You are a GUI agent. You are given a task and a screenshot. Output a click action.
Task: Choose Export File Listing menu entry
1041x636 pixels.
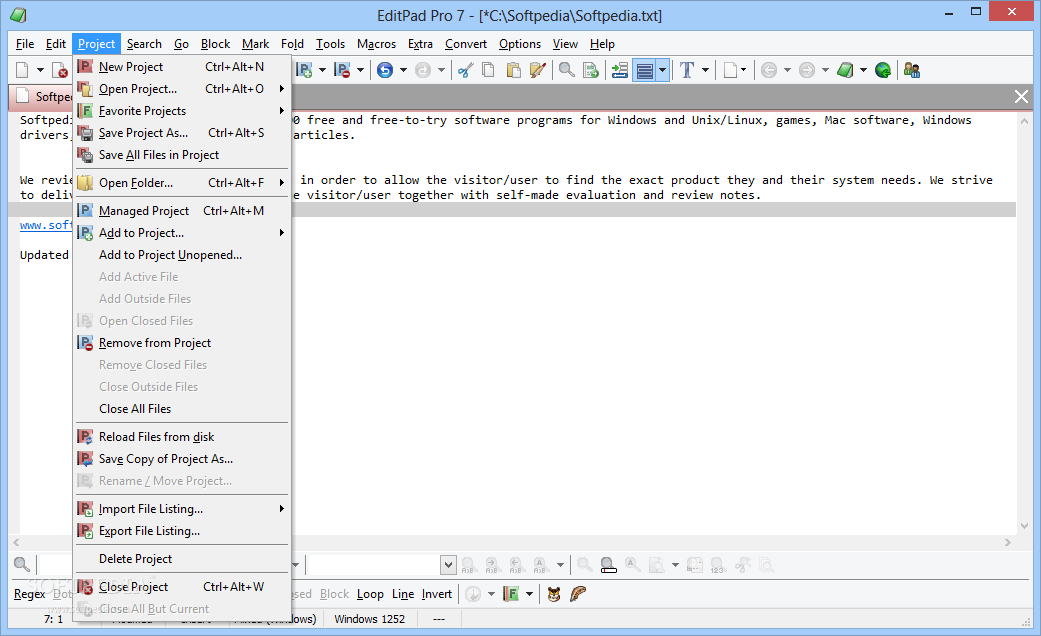(x=181, y=530)
